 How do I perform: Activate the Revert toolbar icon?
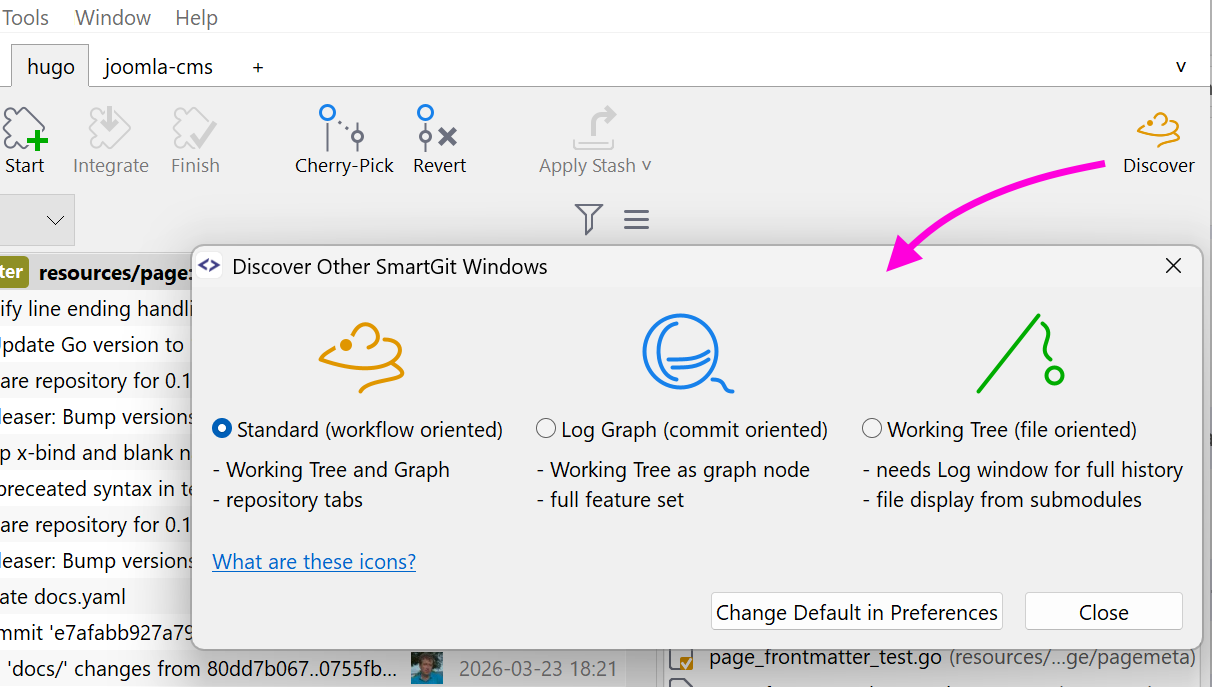pos(438,130)
